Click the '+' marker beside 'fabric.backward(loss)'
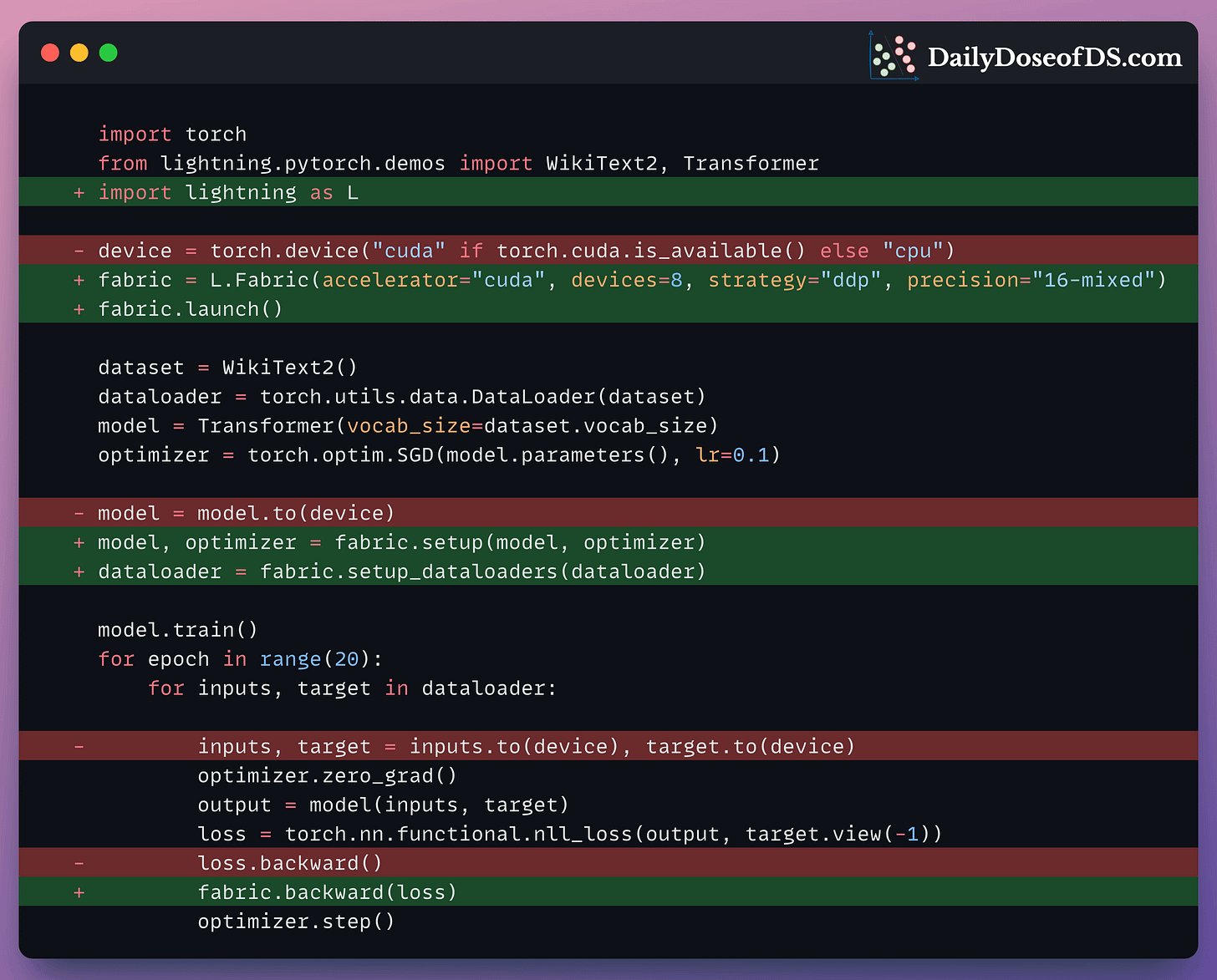This screenshot has height=980, width=1217. tap(79, 891)
